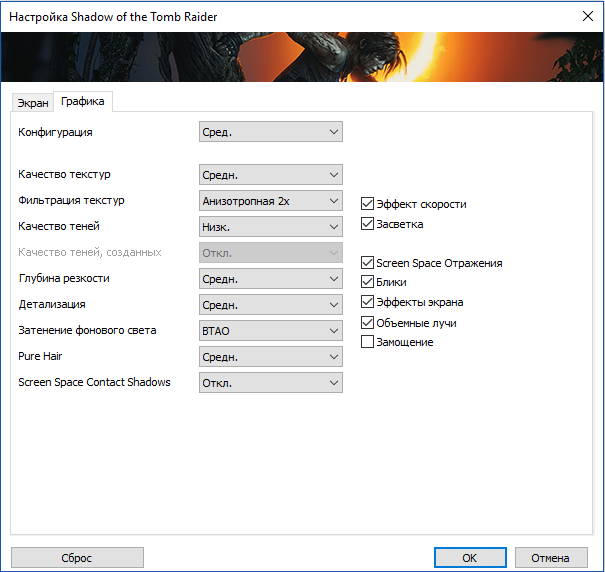Expand the Детализация dropdown

(271, 305)
